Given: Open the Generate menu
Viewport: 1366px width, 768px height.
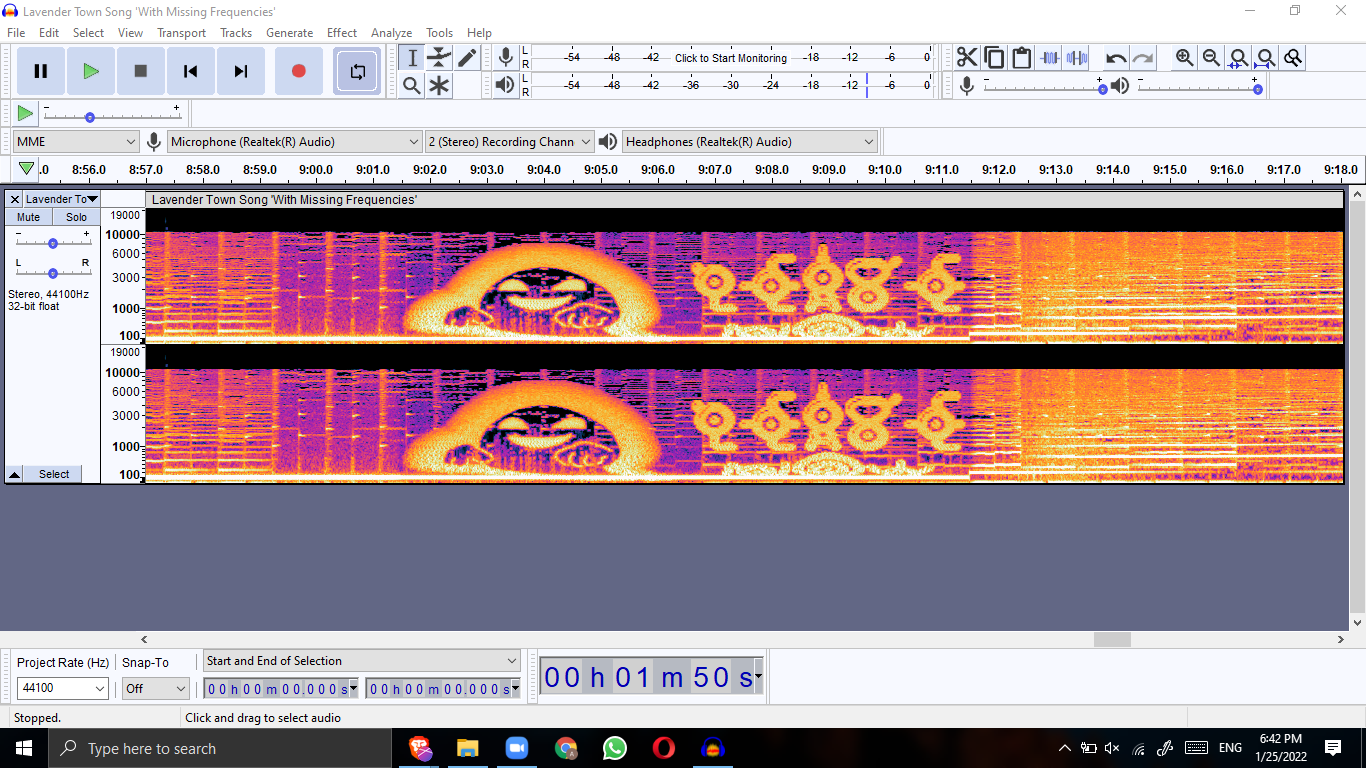Looking at the screenshot, I should (289, 33).
